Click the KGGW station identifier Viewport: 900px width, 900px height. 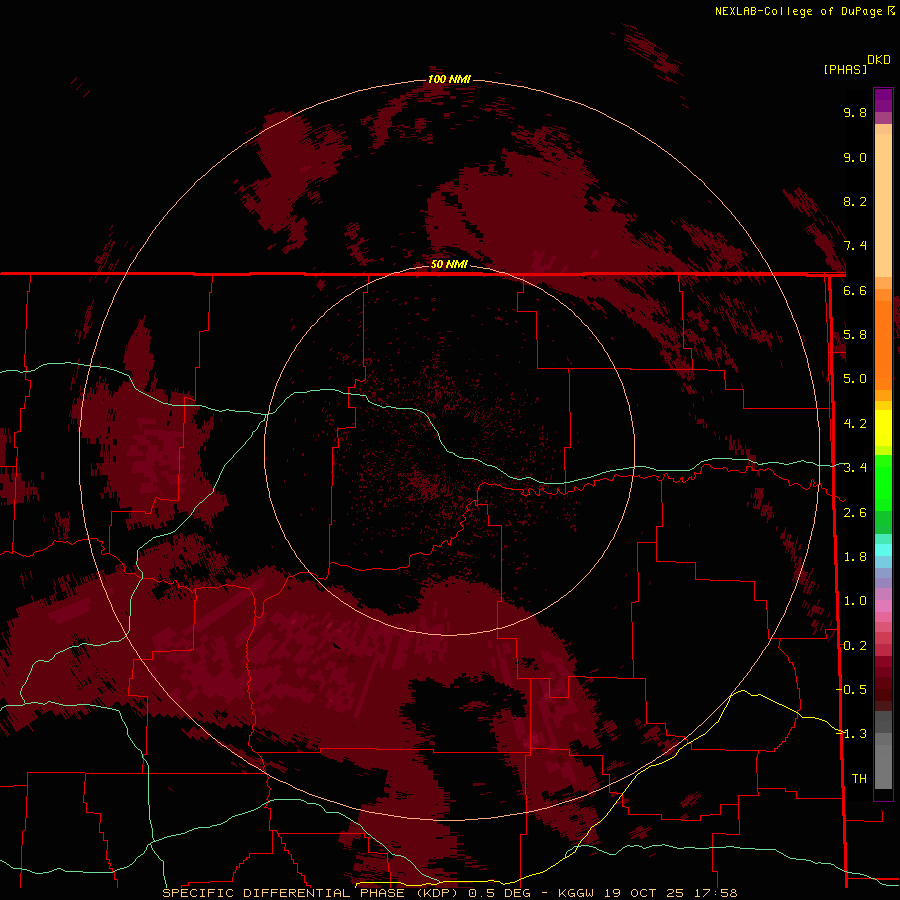[576, 893]
